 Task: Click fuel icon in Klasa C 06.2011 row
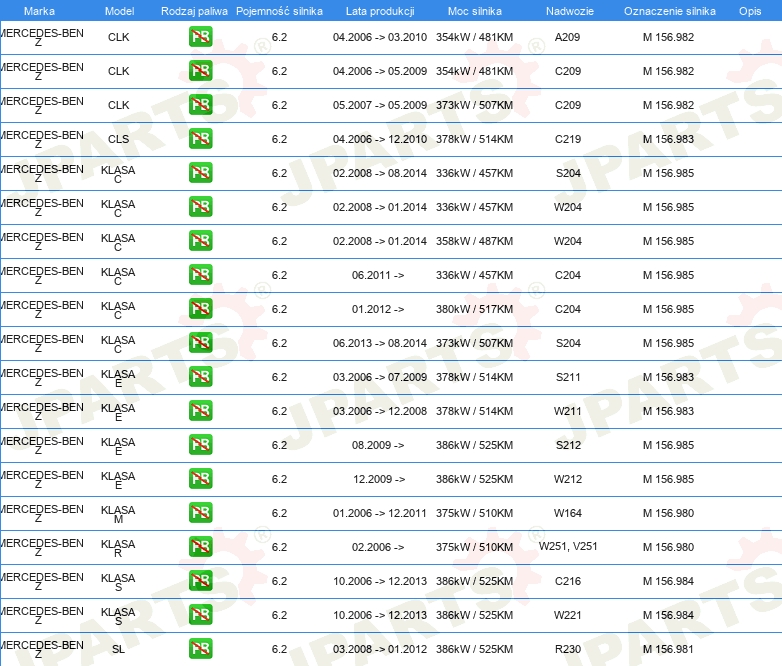(200, 274)
